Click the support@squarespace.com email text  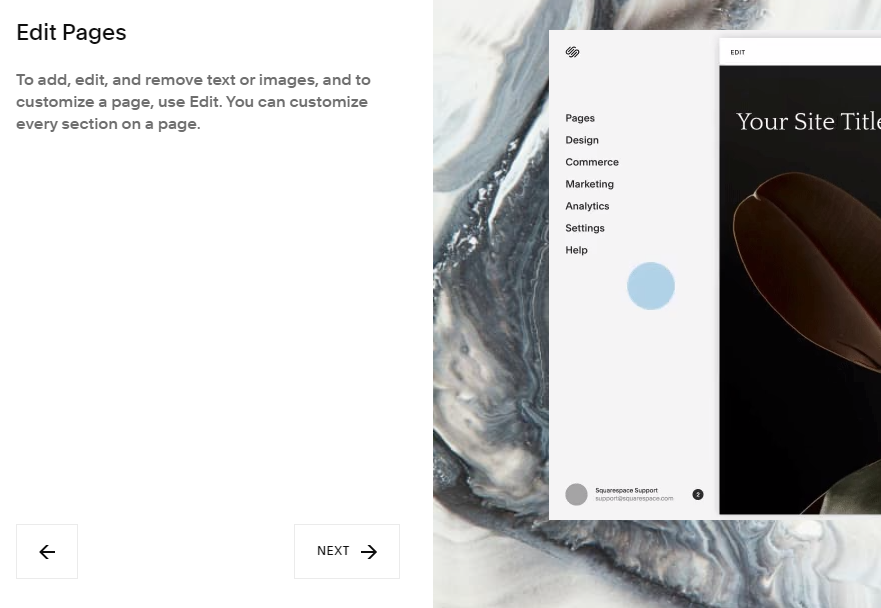(x=634, y=498)
